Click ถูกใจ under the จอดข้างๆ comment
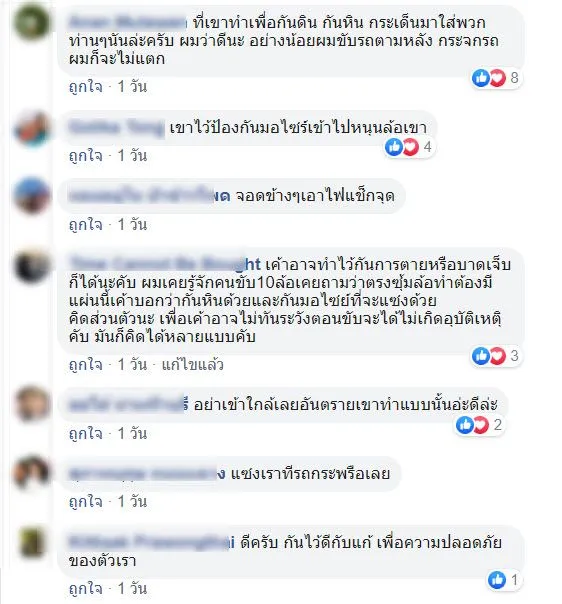This screenshot has height=604, width=562. pyautogui.click(x=86, y=224)
